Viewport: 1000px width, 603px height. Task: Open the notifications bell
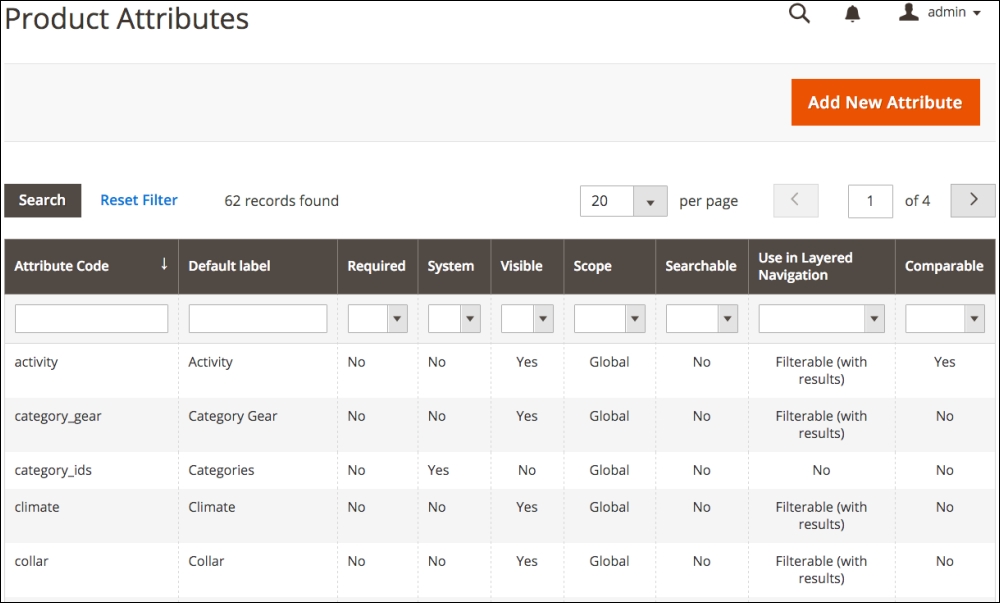(853, 14)
